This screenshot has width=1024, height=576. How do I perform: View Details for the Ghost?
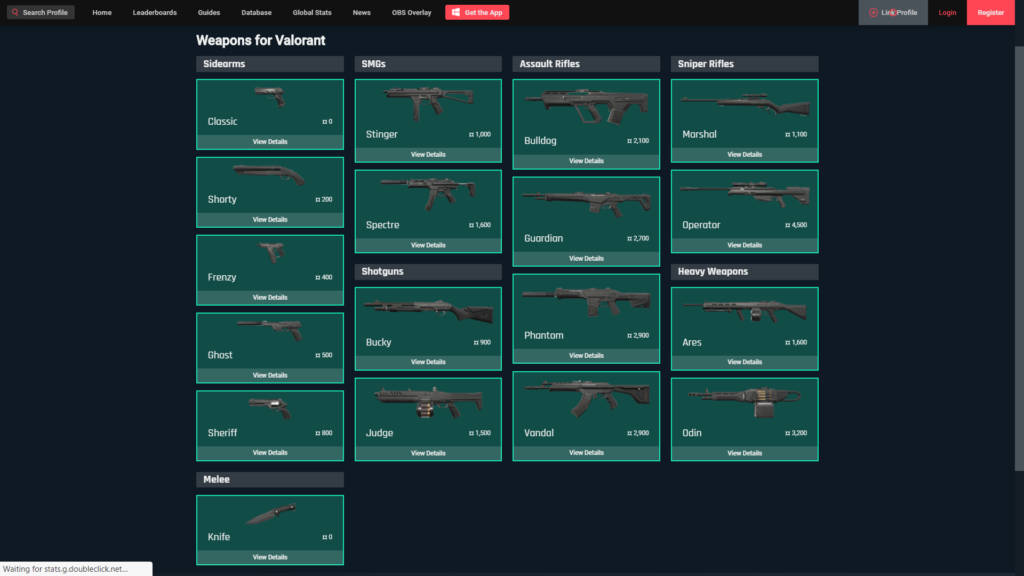click(x=270, y=376)
